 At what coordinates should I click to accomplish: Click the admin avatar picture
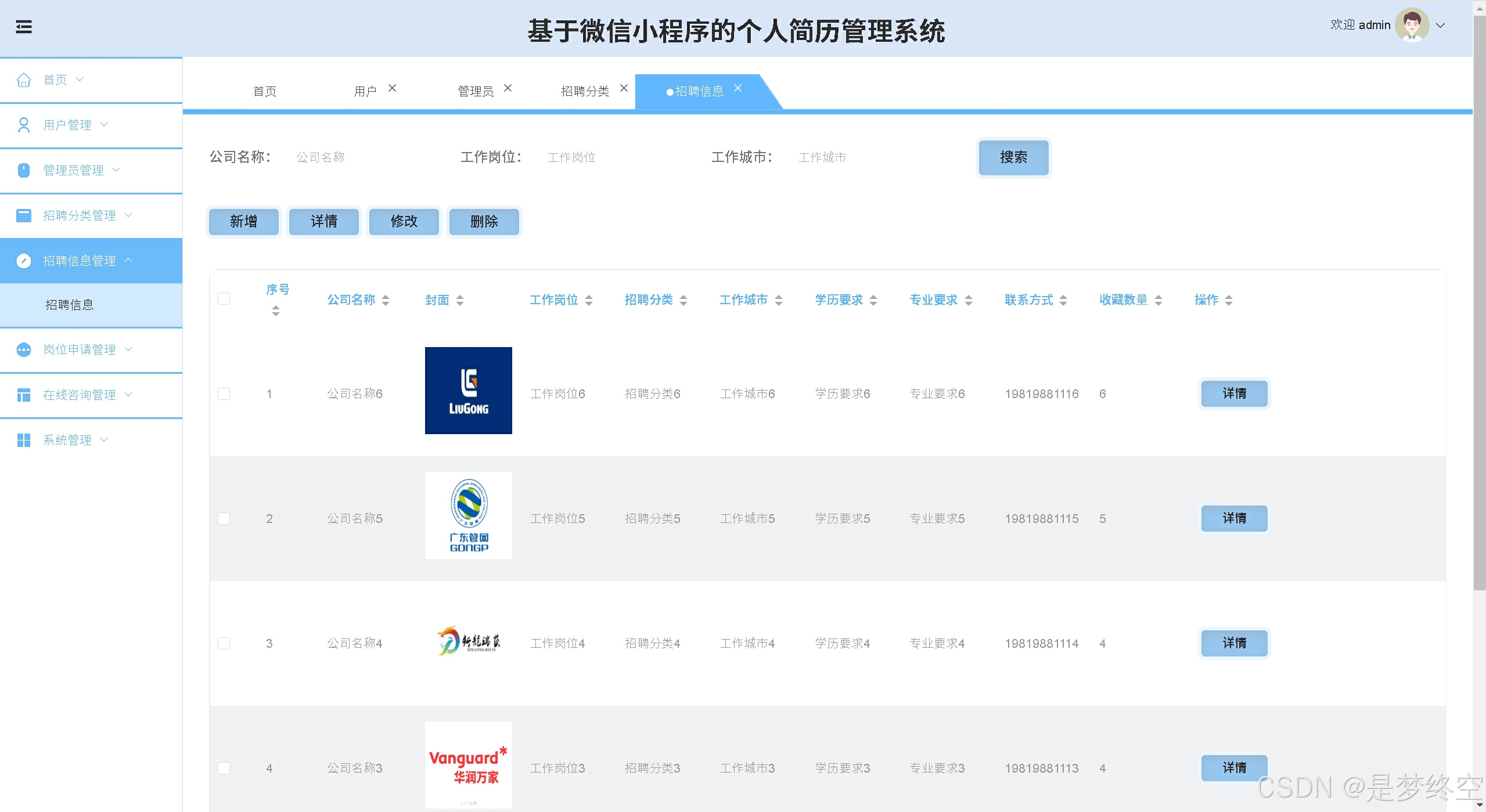[1411, 25]
